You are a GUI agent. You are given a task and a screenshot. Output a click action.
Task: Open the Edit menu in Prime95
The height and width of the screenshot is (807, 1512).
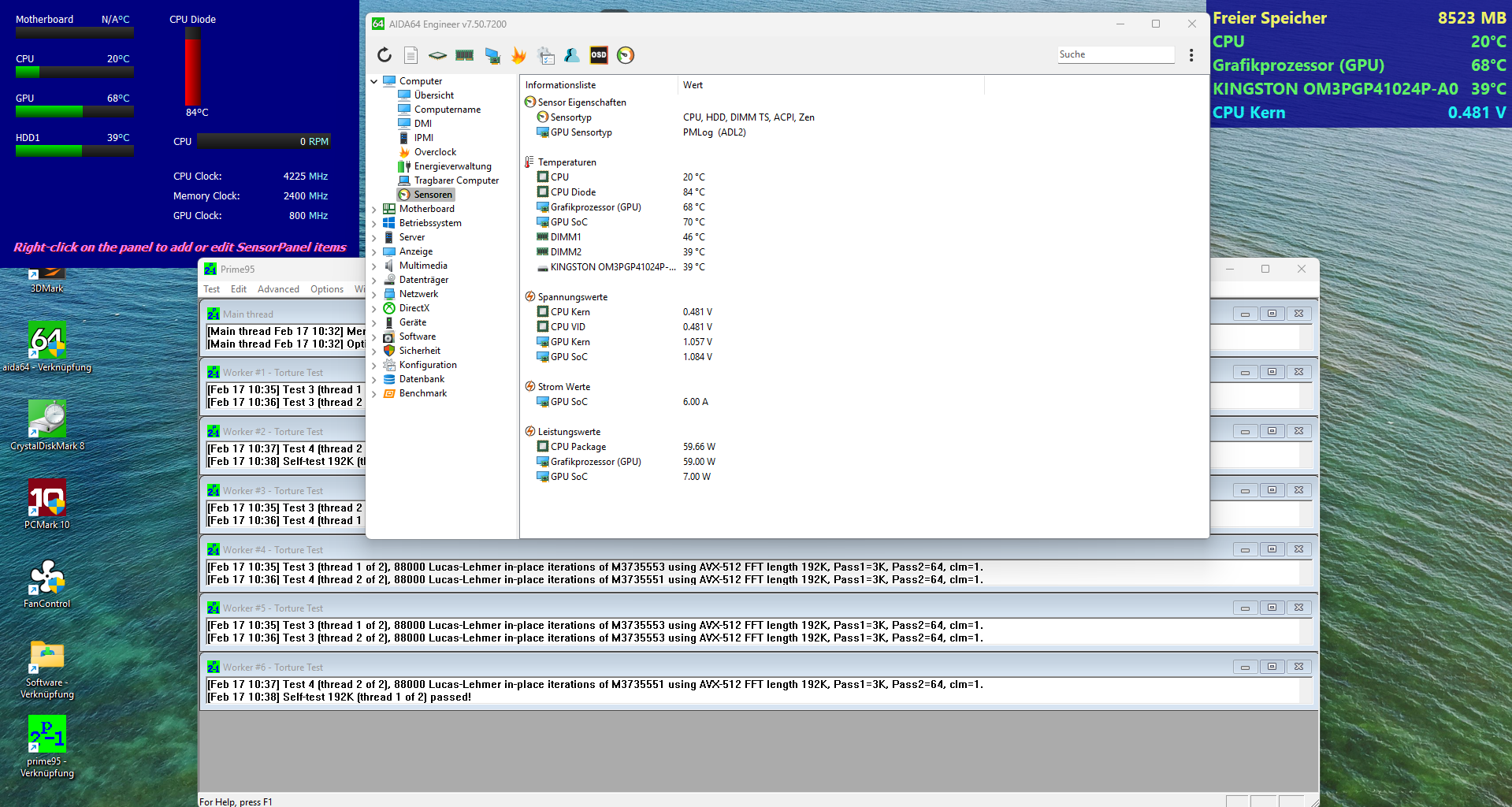pyautogui.click(x=239, y=289)
